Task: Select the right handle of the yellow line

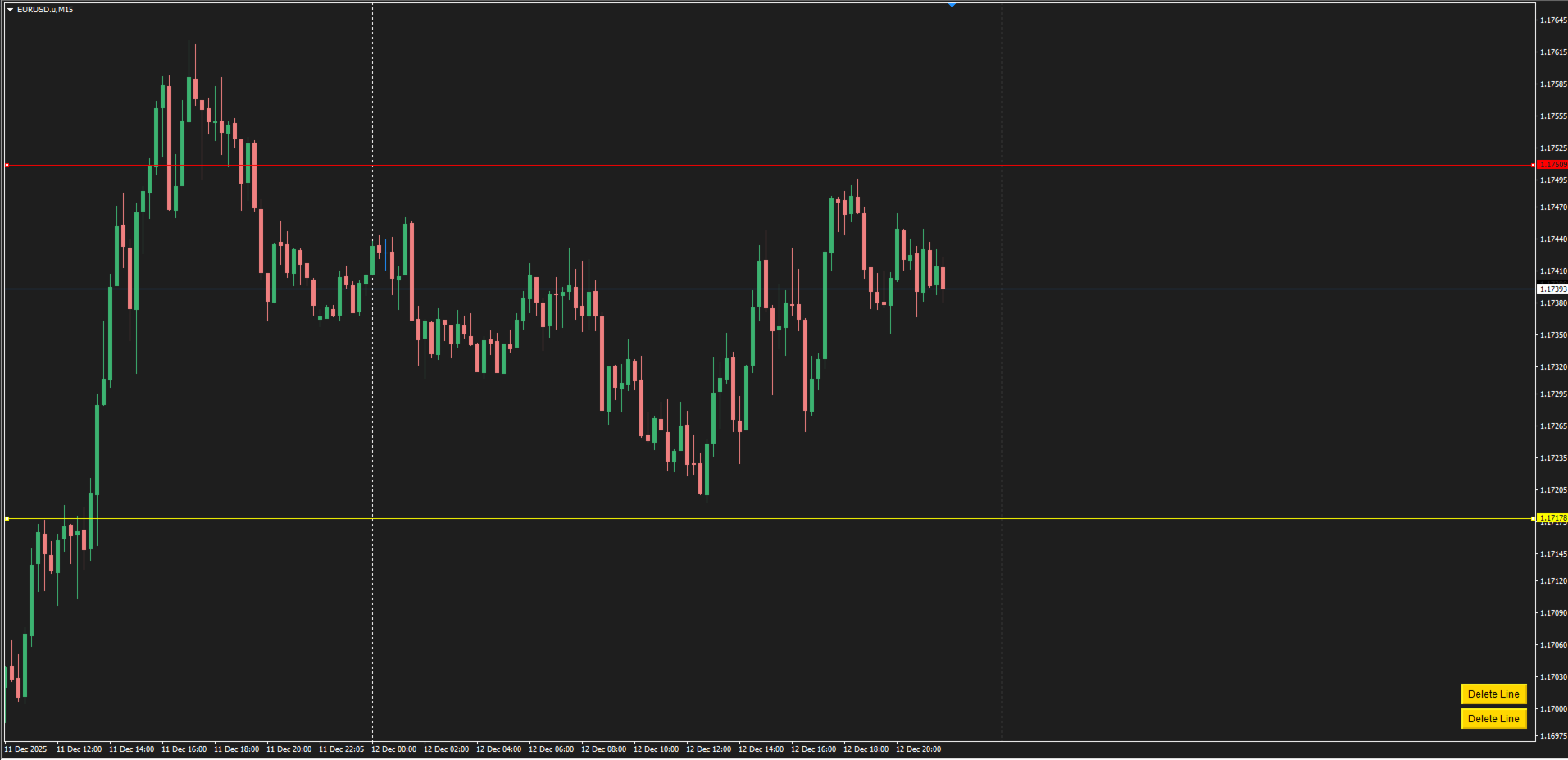Action: point(1533,518)
